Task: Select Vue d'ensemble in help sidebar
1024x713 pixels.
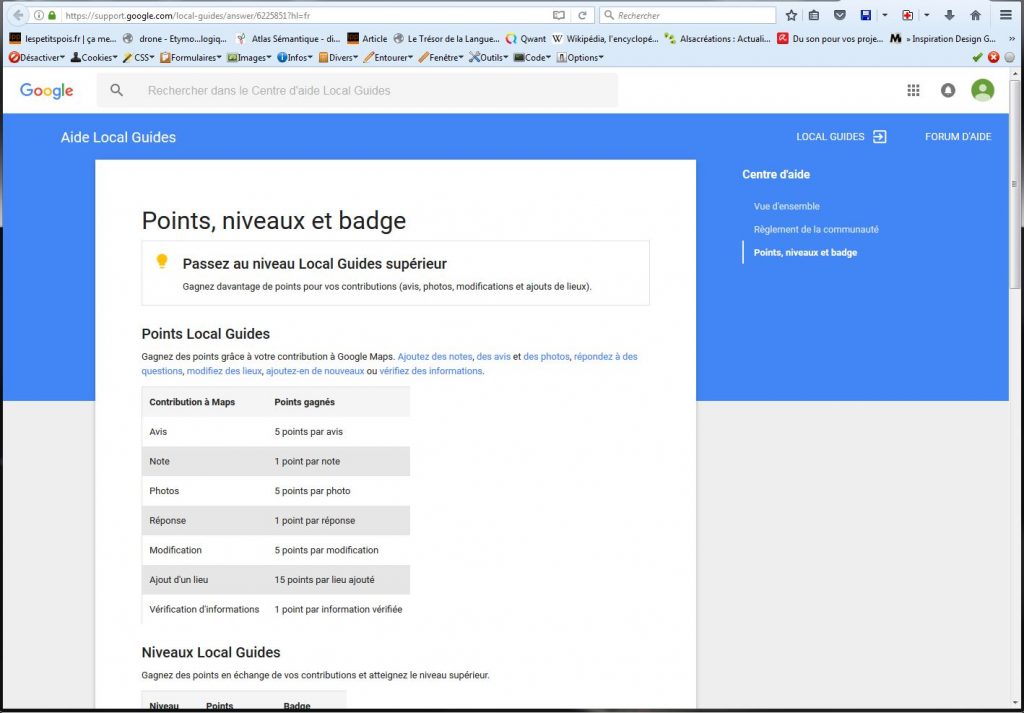Action: point(786,206)
